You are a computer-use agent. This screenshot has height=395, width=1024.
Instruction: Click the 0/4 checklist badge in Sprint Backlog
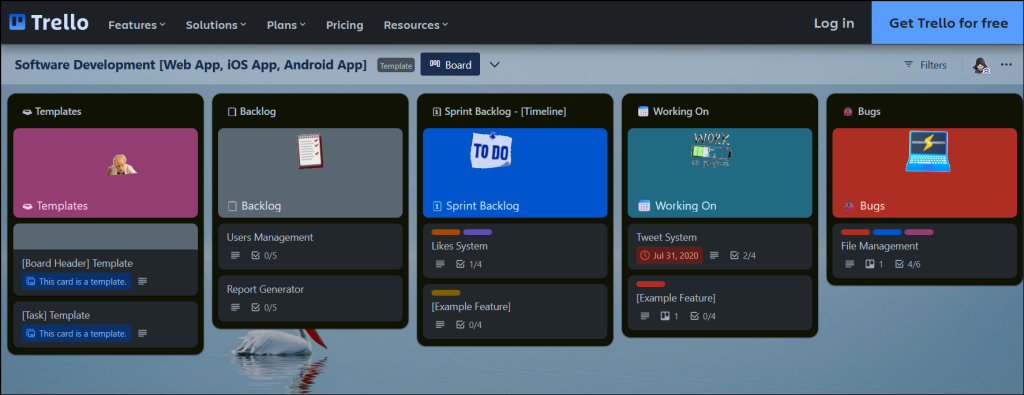pos(469,324)
